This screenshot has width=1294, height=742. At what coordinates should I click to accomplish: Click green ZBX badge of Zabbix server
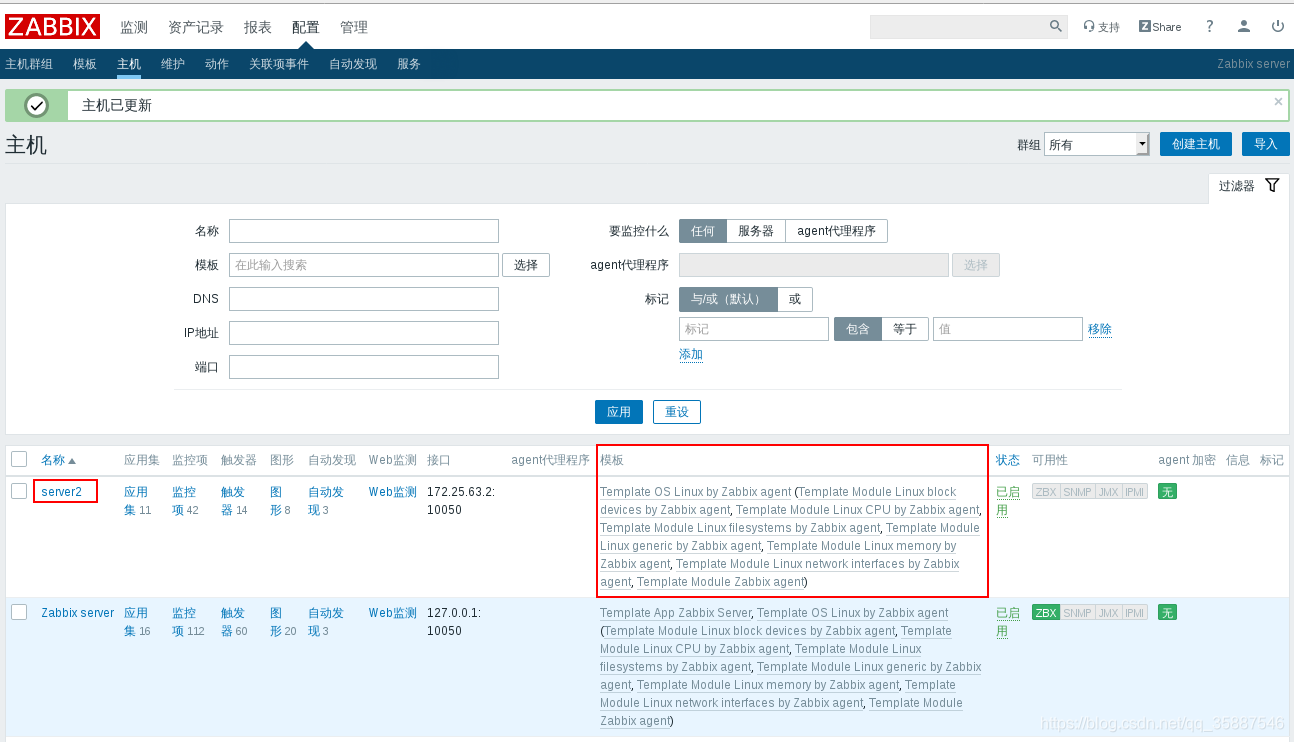coord(1046,612)
